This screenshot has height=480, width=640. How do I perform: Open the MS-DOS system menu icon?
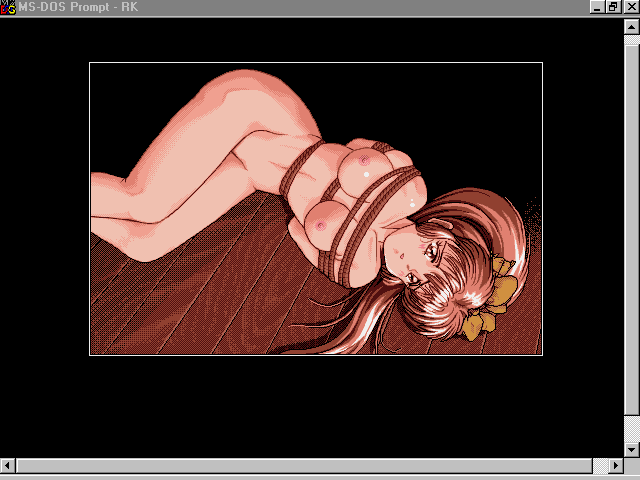pyautogui.click(x=8, y=7)
